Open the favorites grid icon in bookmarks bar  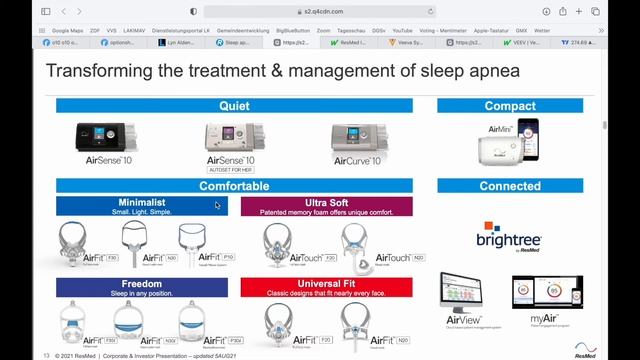pos(42,31)
